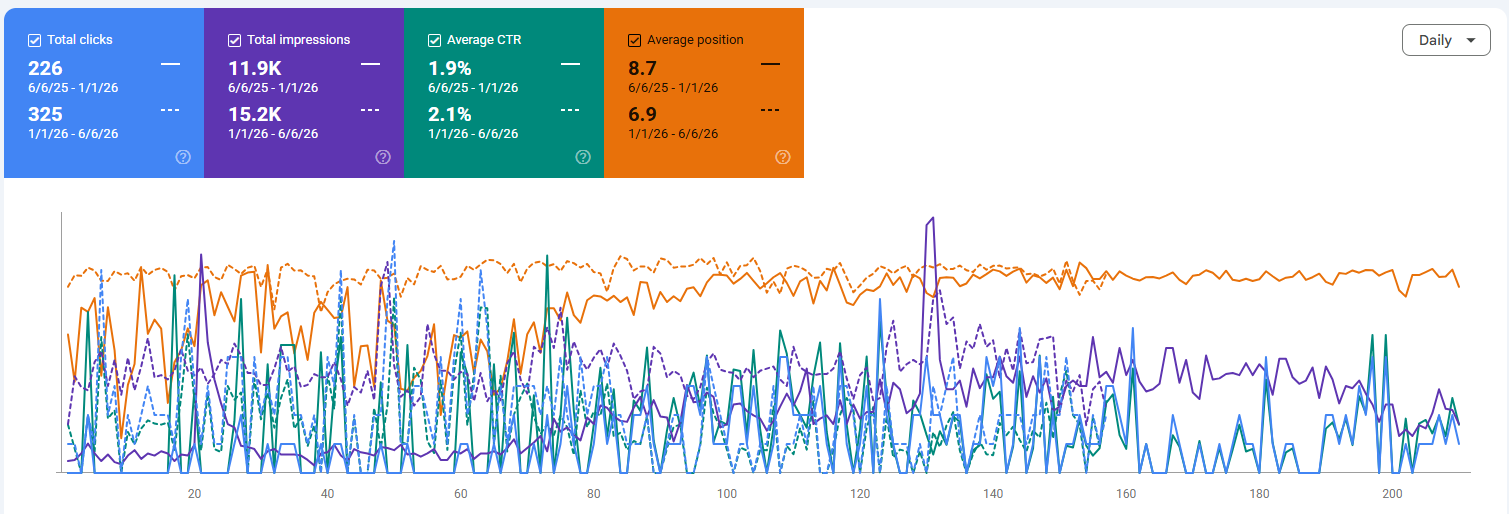Click x-axis label 160 on chart
1509x514 pixels.
[x=1126, y=494]
